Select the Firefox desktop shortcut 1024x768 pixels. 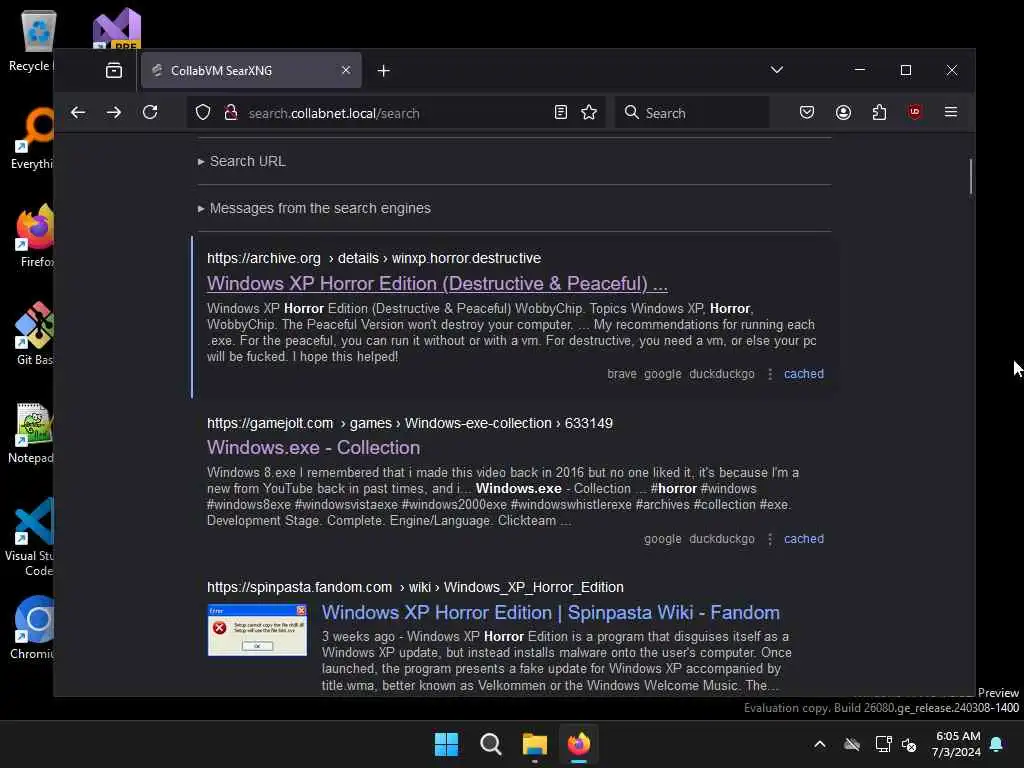click(35, 236)
